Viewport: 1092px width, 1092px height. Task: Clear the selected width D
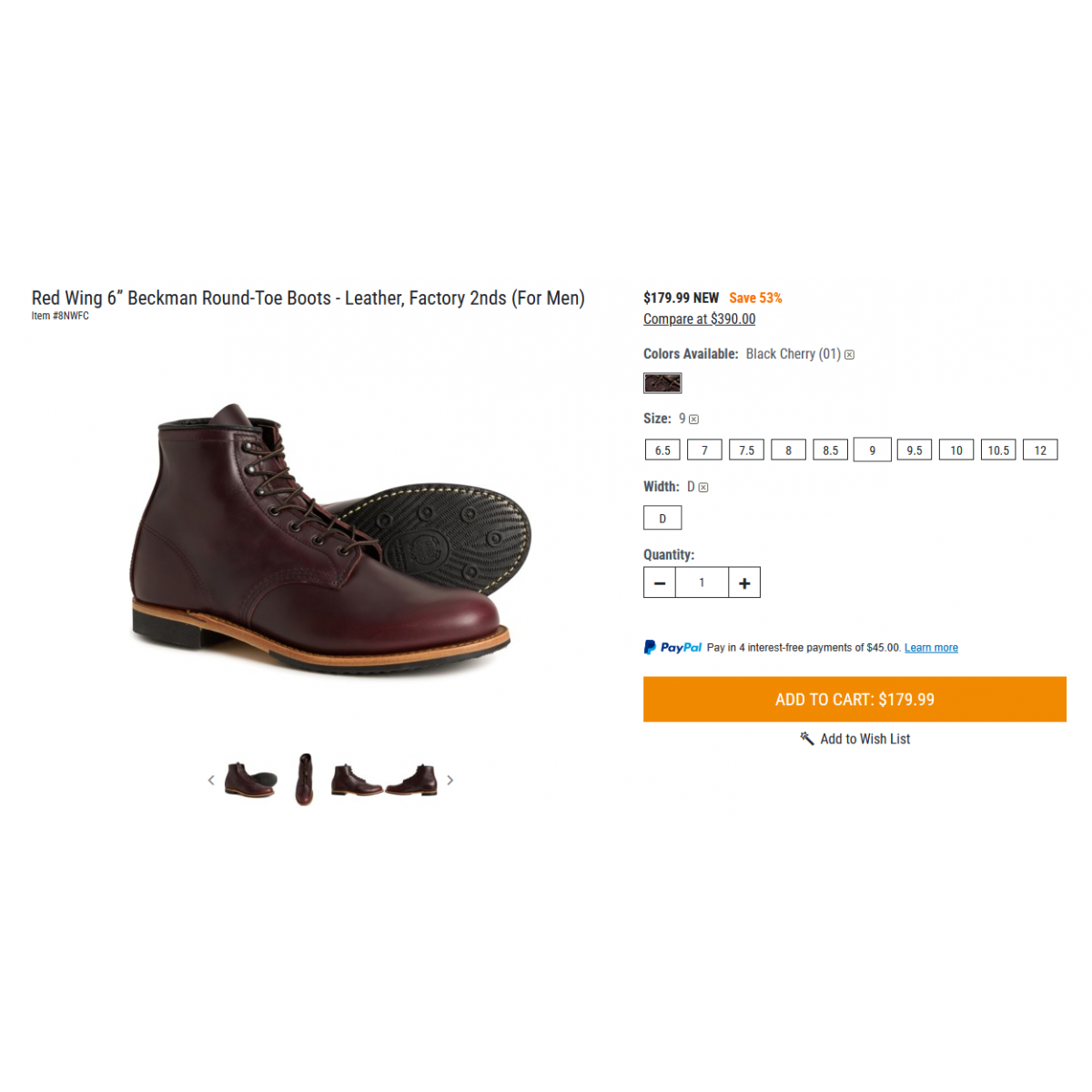703,488
